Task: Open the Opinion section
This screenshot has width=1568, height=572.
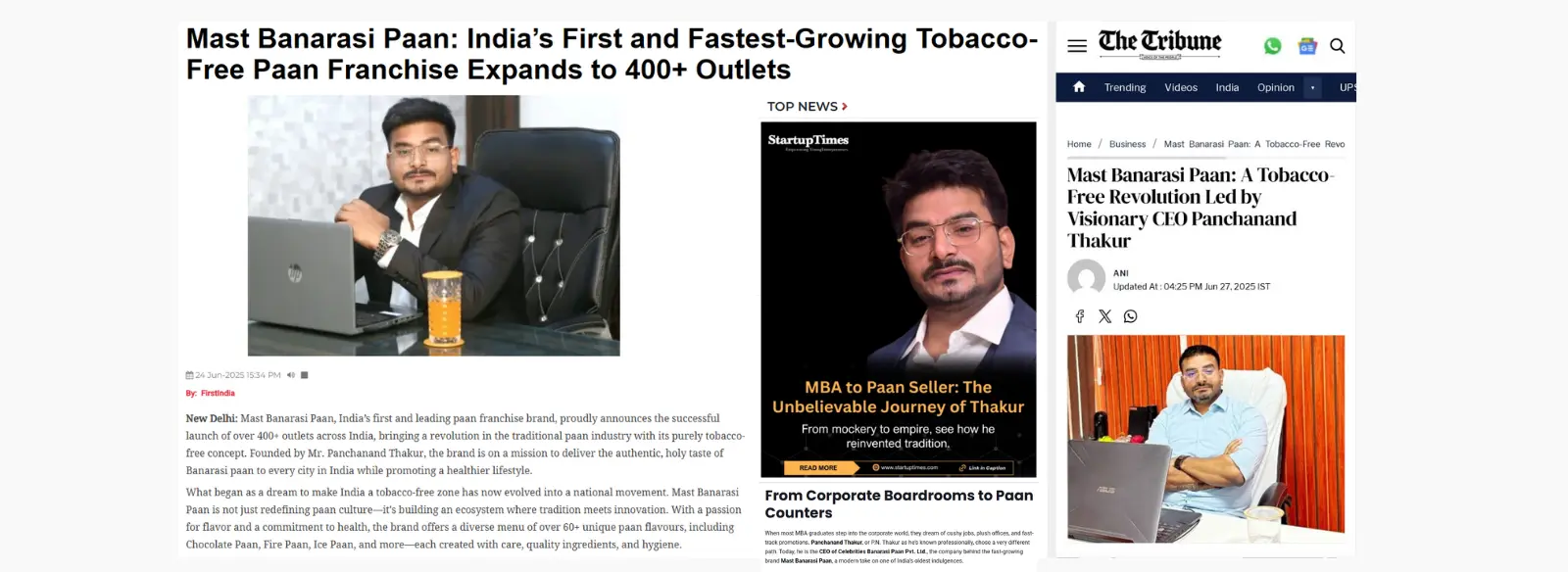Action: [x=1276, y=87]
